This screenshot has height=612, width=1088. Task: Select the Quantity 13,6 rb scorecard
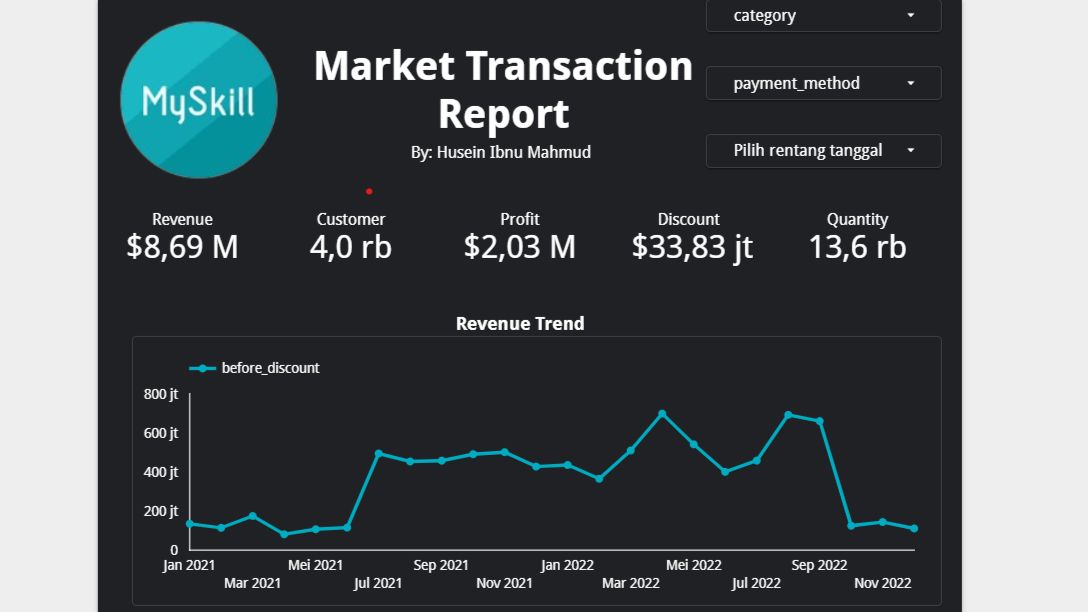tap(858, 237)
